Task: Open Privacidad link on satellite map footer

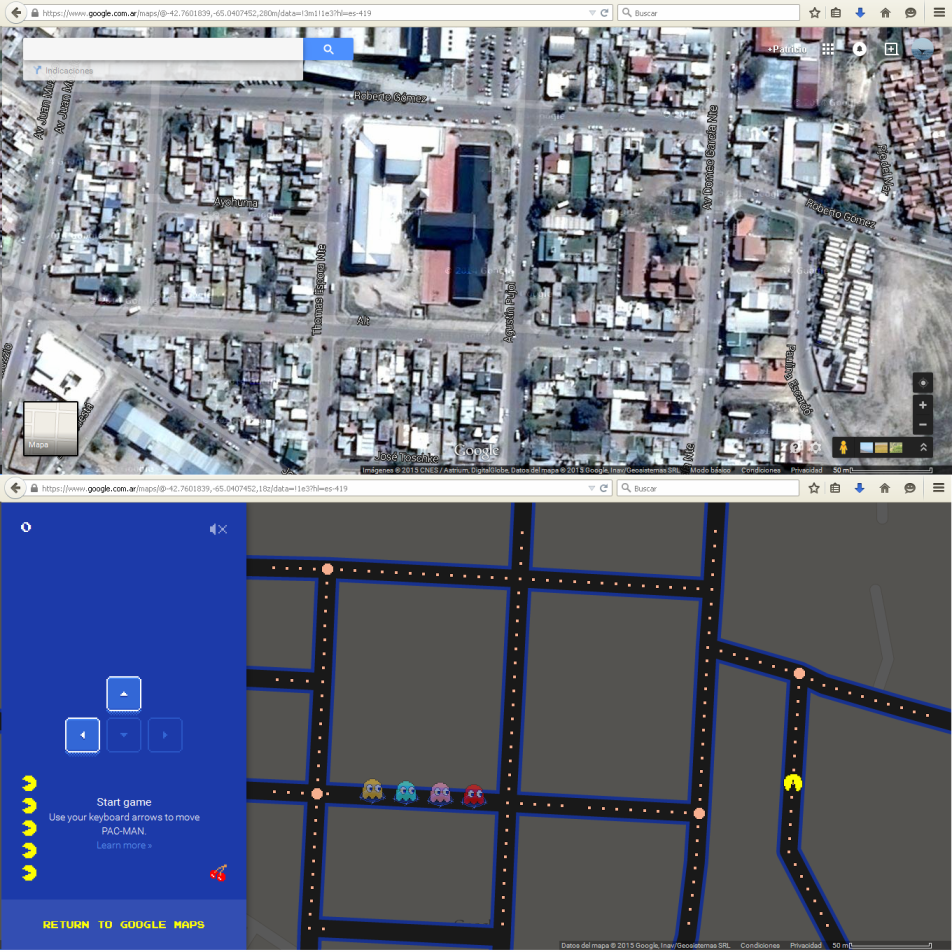Action: [806, 470]
